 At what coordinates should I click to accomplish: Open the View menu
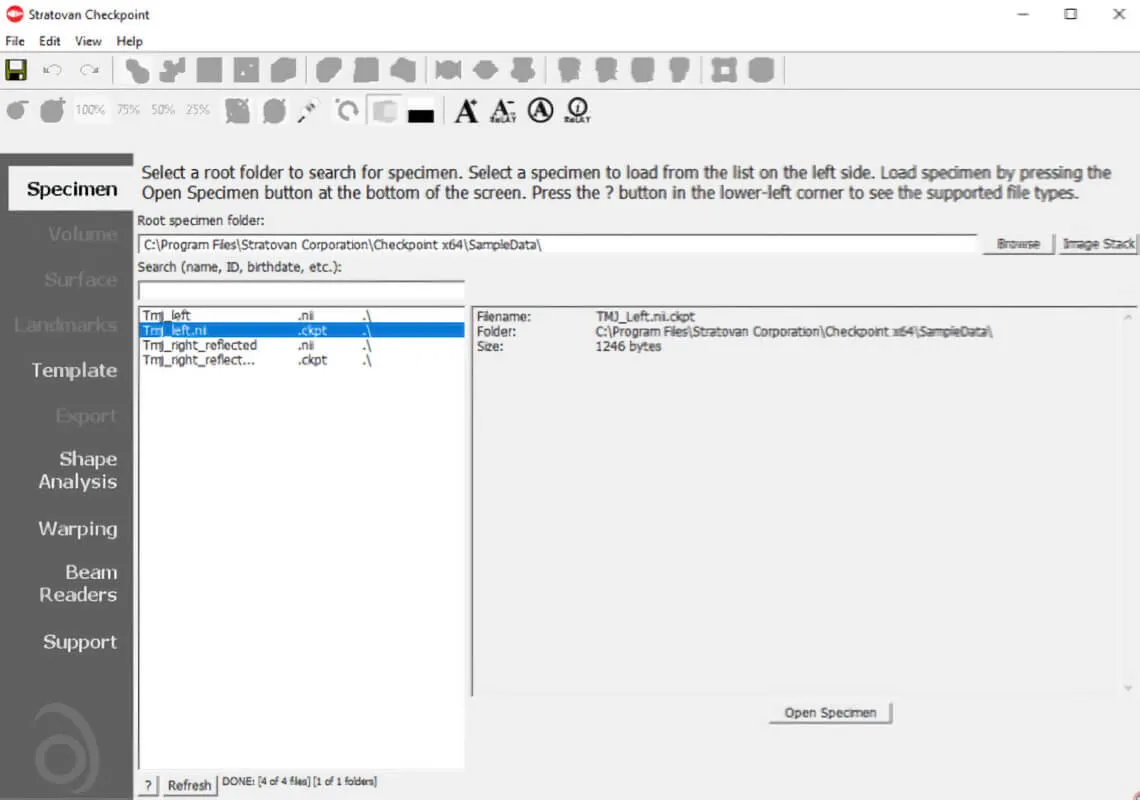[88, 41]
